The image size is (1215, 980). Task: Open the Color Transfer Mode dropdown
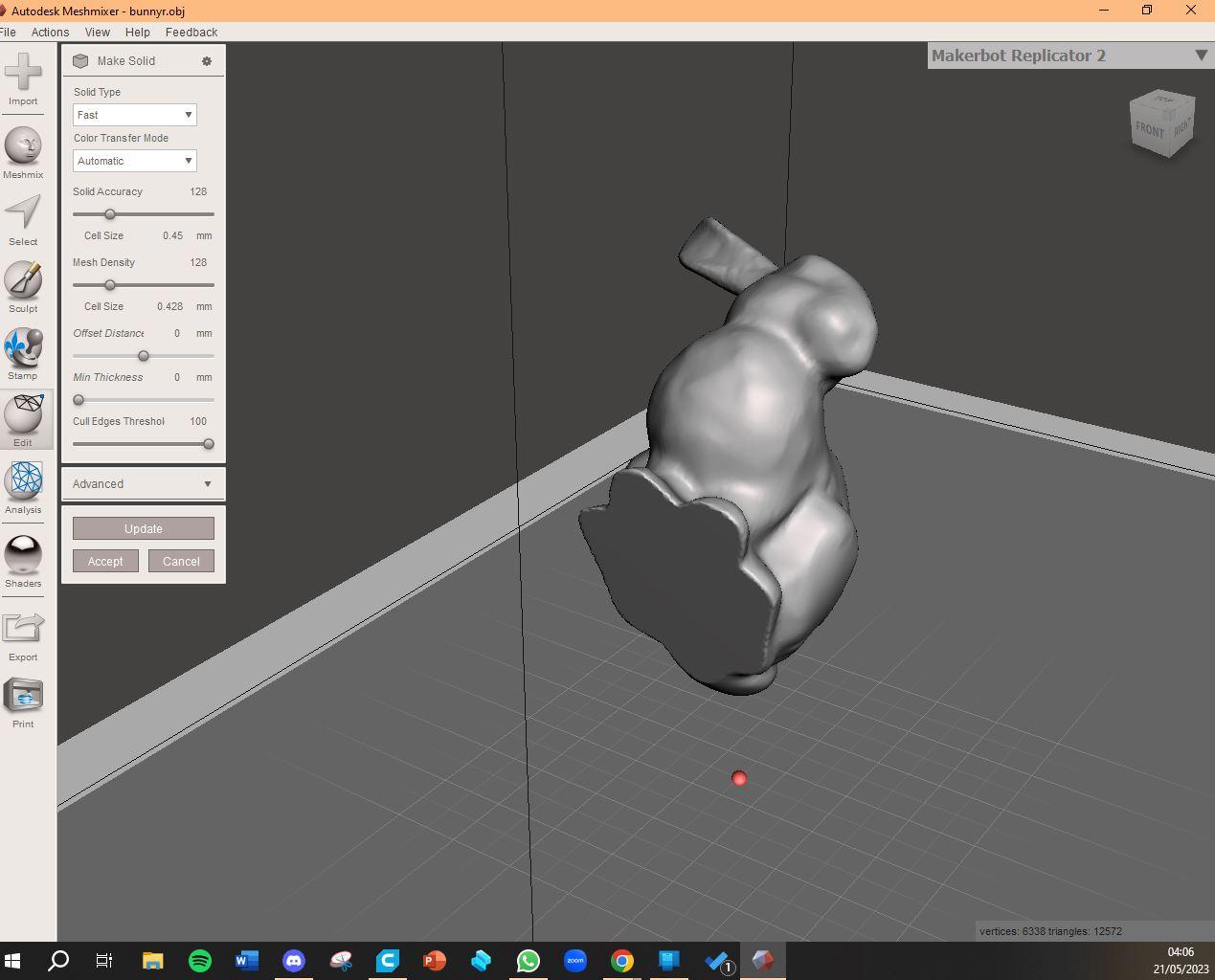[135, 161]
